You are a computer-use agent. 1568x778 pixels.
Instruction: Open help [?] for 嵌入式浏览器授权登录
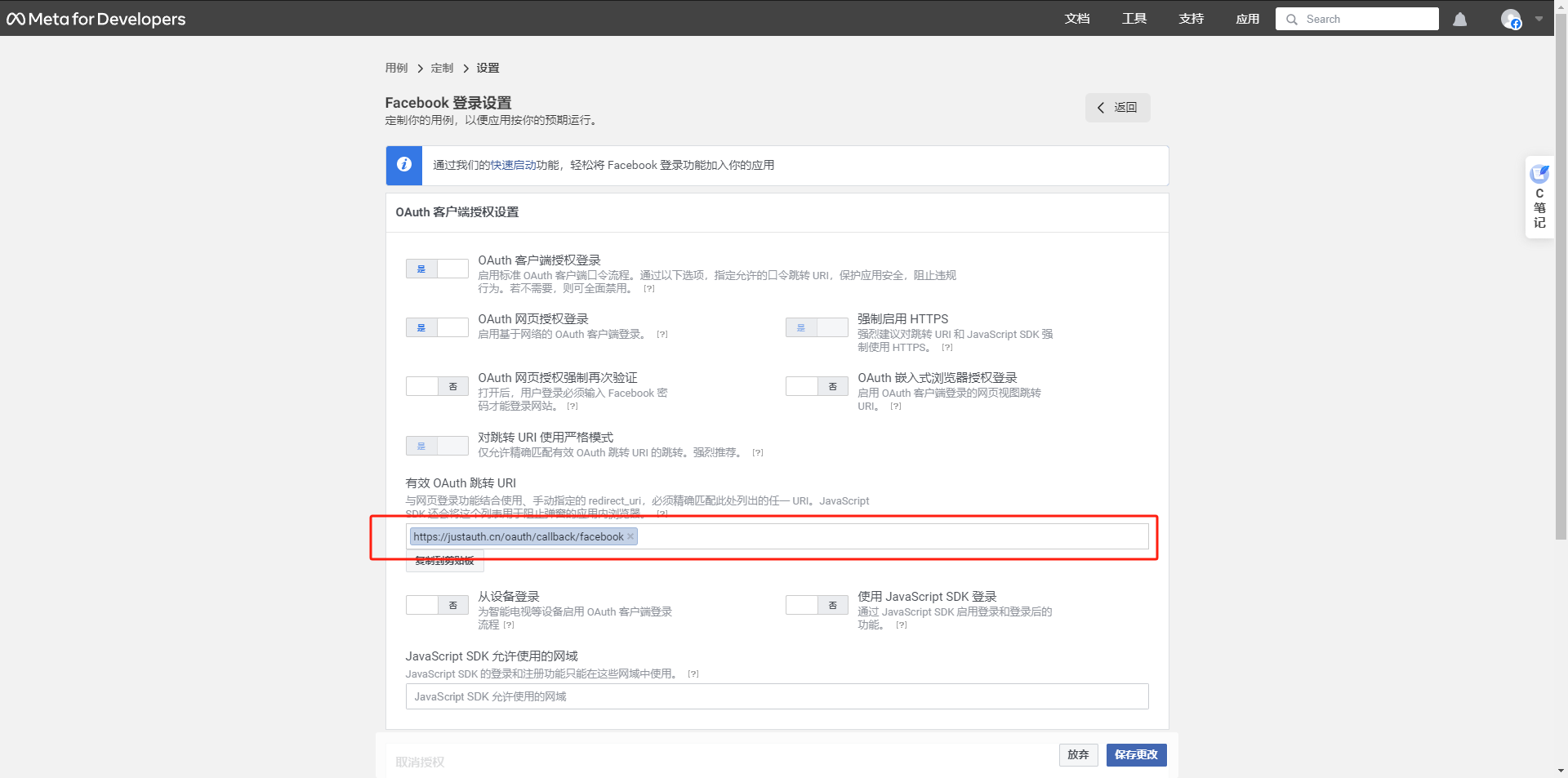click(x=896, y=407)
